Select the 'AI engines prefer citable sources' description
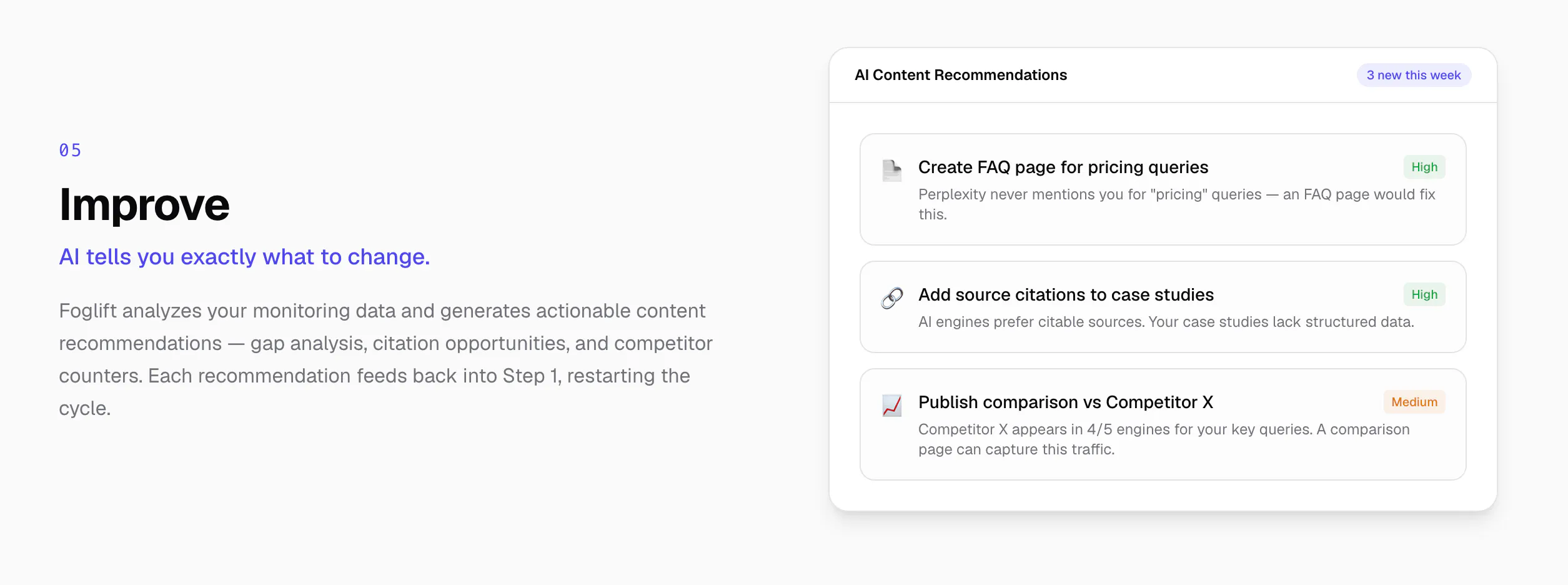Viewport: 1568px width, 585px height. (x=1166, y=322)
